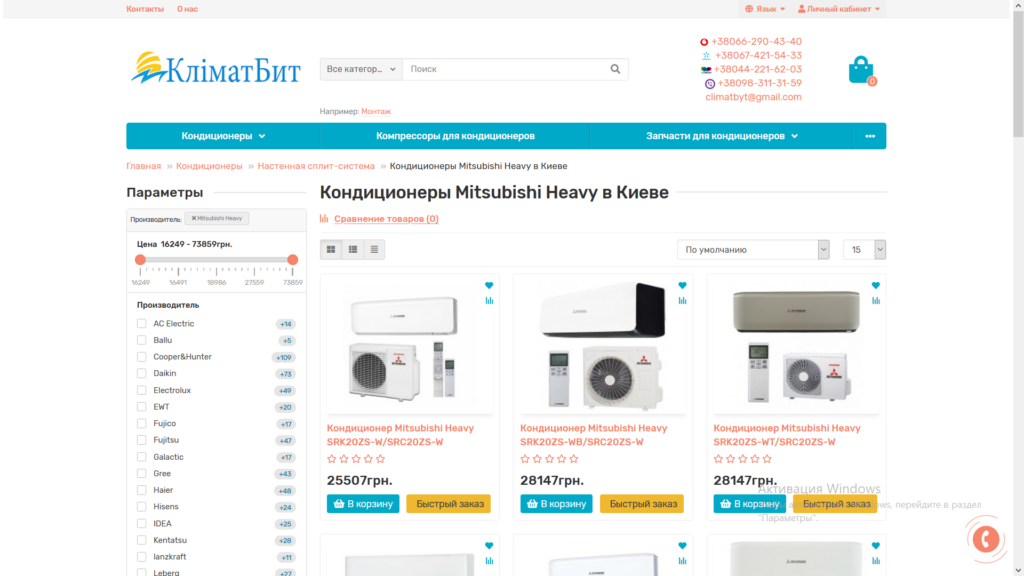
Task: Switch to compact list view icon
Action: pyautogui.click(x=374, y=249)
